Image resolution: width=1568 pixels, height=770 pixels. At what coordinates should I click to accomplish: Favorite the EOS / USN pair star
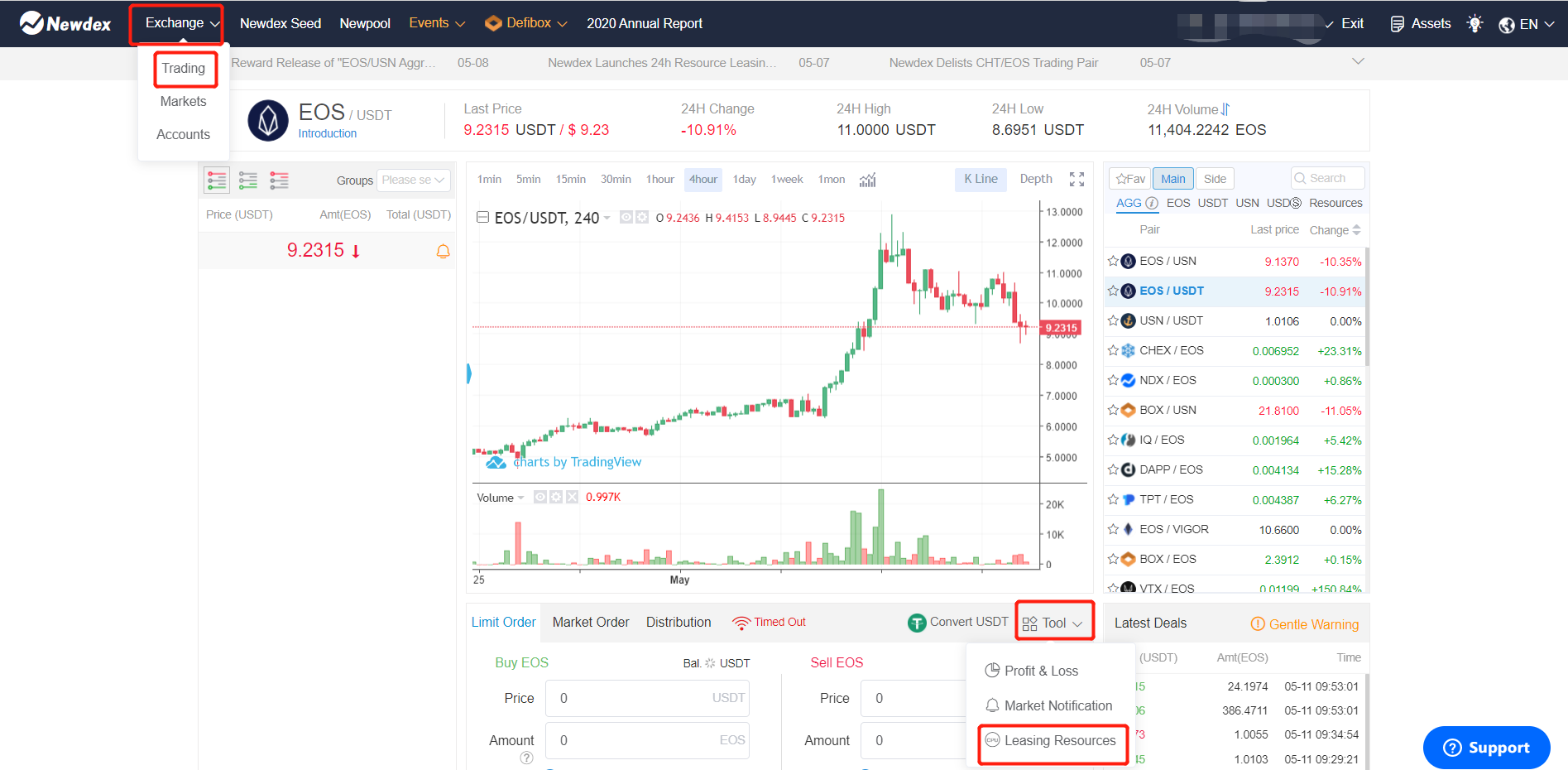(x=1113, y=261)
